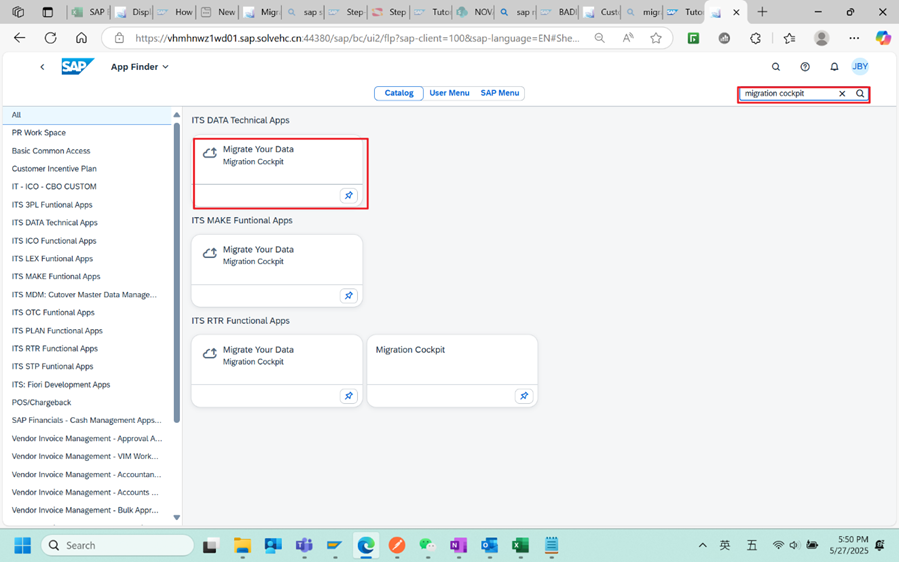Select ITS ICO Functional Apps catalog

pos(88,241)
